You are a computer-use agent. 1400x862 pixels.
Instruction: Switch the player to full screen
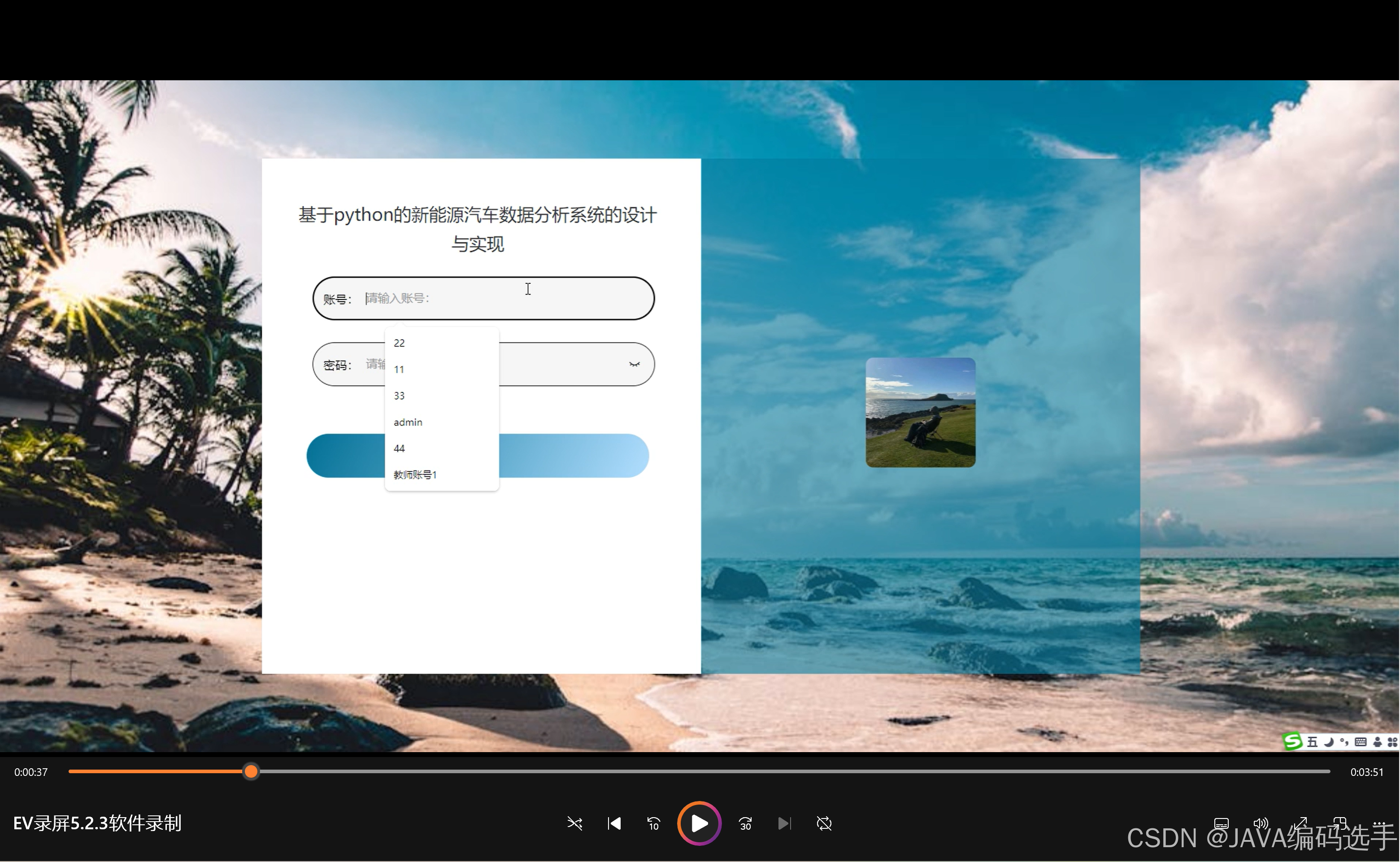(1300, 823)
